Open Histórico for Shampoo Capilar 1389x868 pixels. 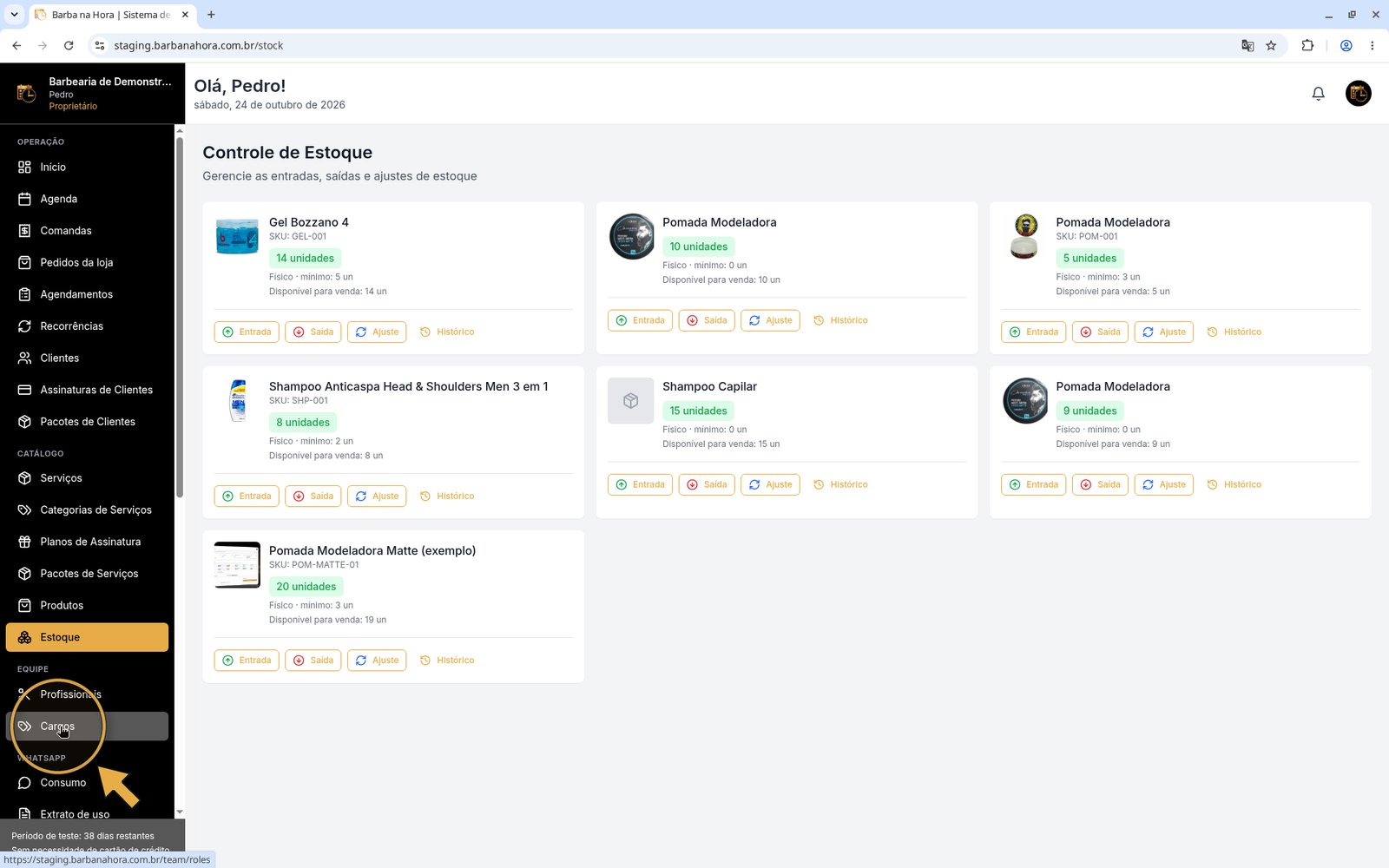pos(840,484)
